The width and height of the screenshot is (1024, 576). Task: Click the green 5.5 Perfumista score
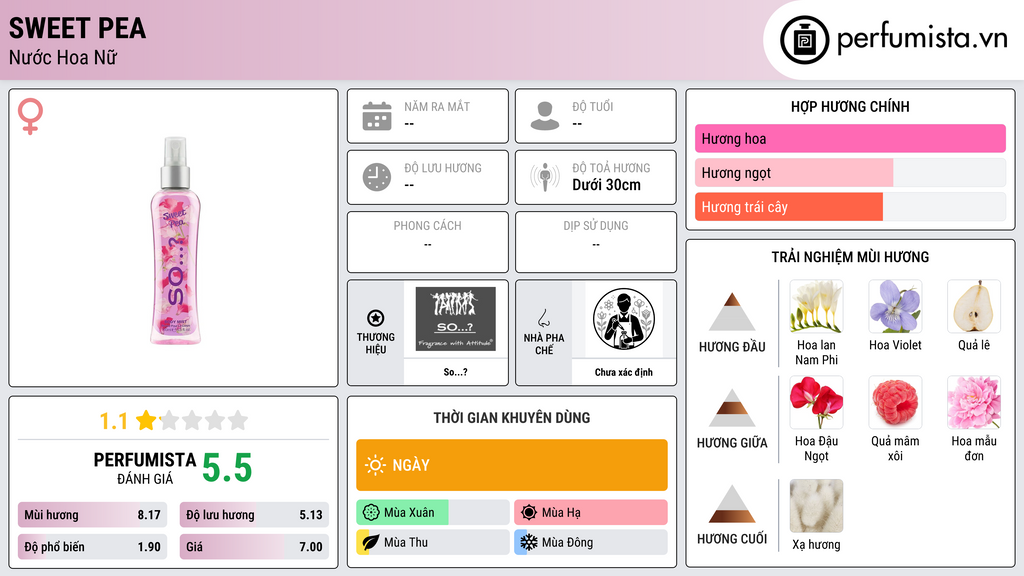[x=227, y=468]
